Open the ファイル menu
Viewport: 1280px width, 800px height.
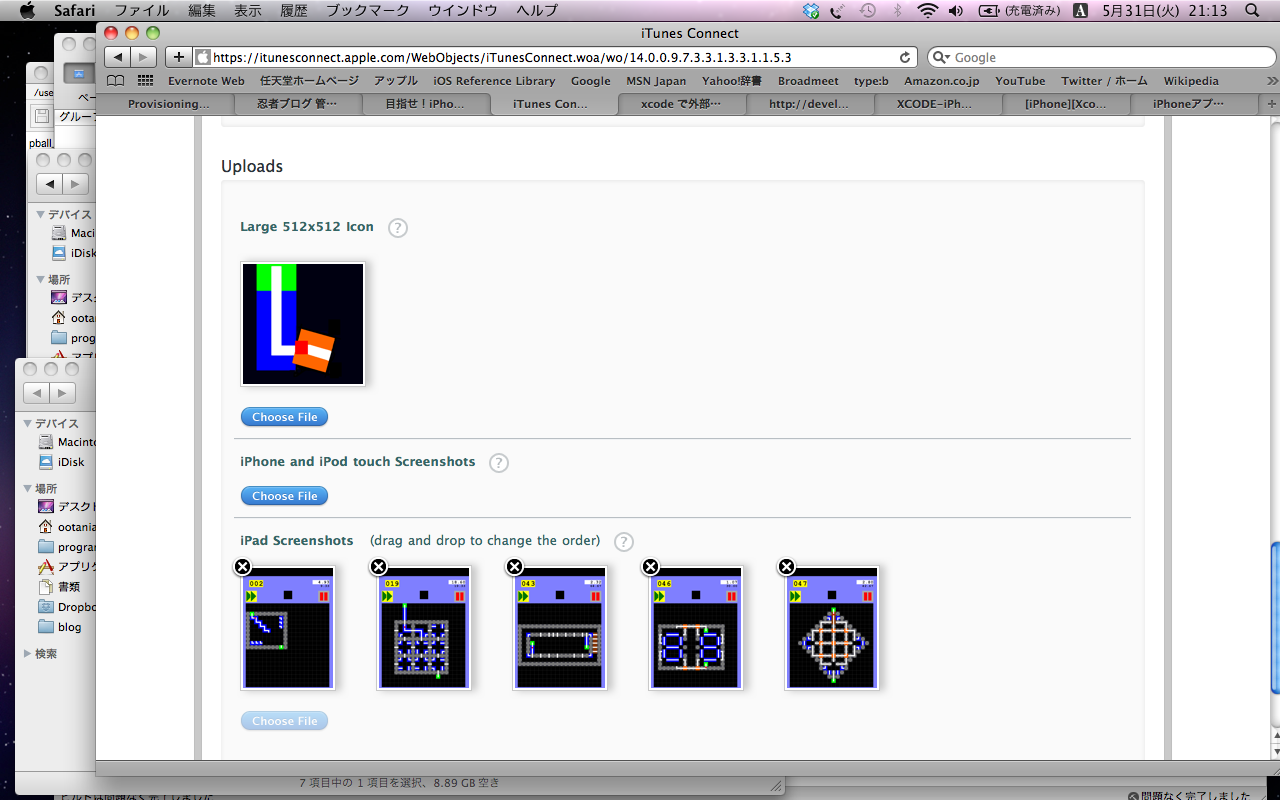[x=141, y=11]
